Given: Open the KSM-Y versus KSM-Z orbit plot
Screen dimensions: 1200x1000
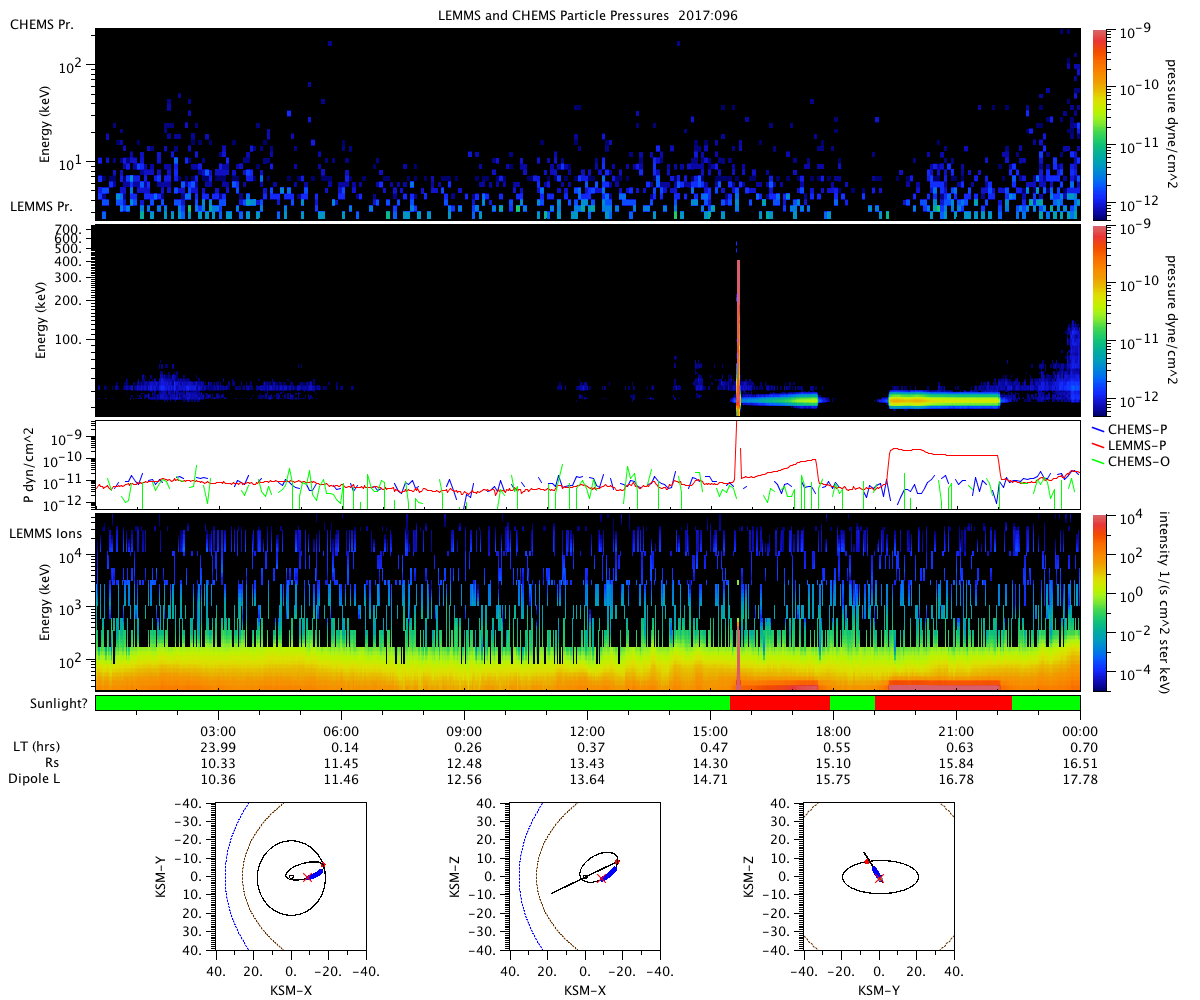Looking at the screenshot, I should (x=879, y=875).
